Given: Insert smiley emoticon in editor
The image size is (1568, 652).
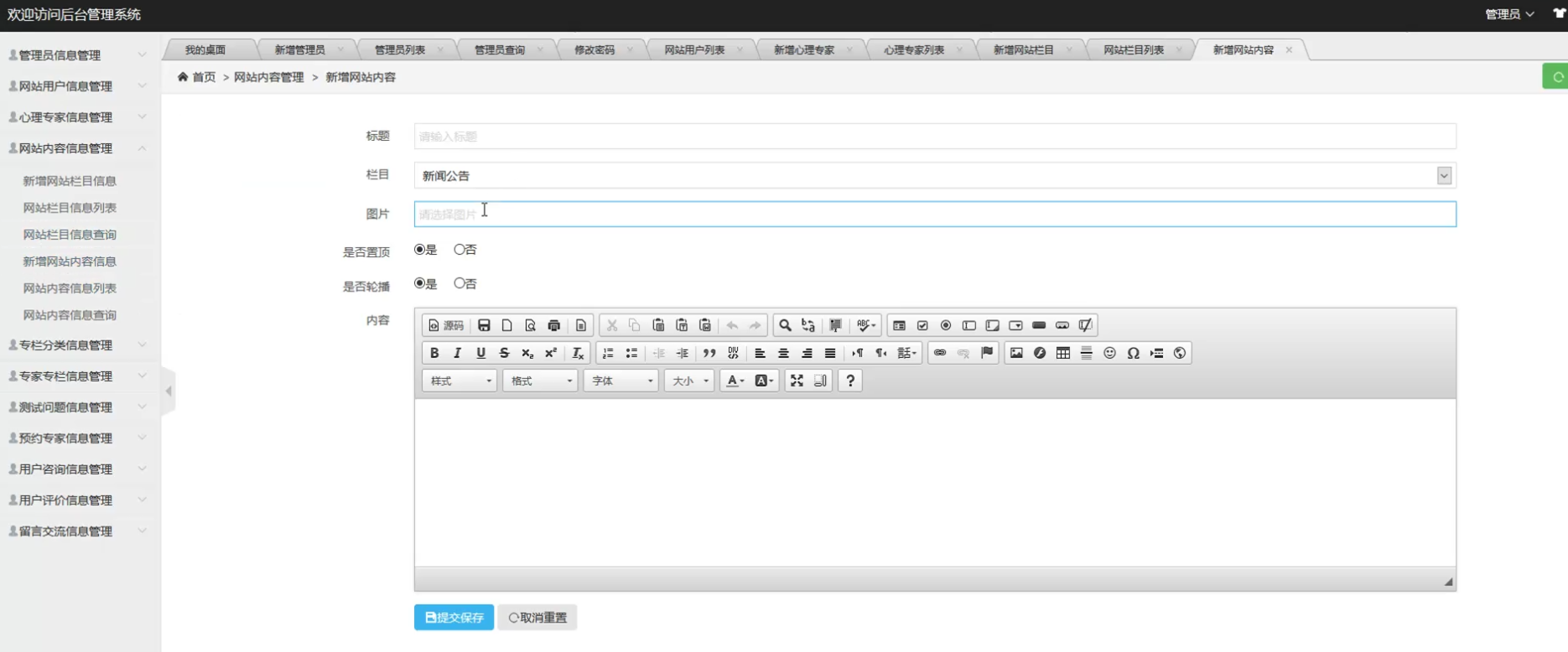Looking at the screenshot, I should (1110, 353).
